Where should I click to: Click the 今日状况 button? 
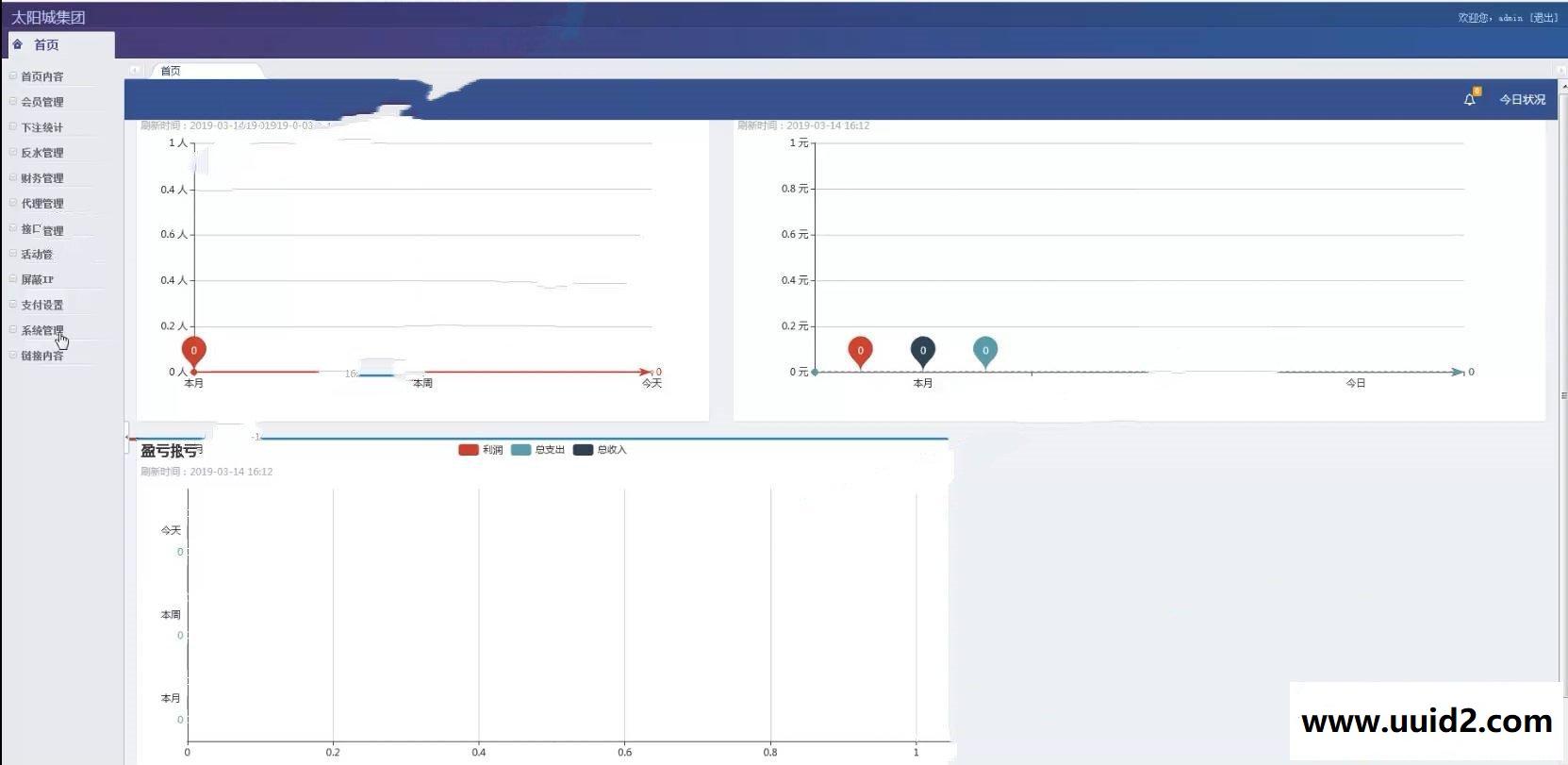(x=1522, y=99)
